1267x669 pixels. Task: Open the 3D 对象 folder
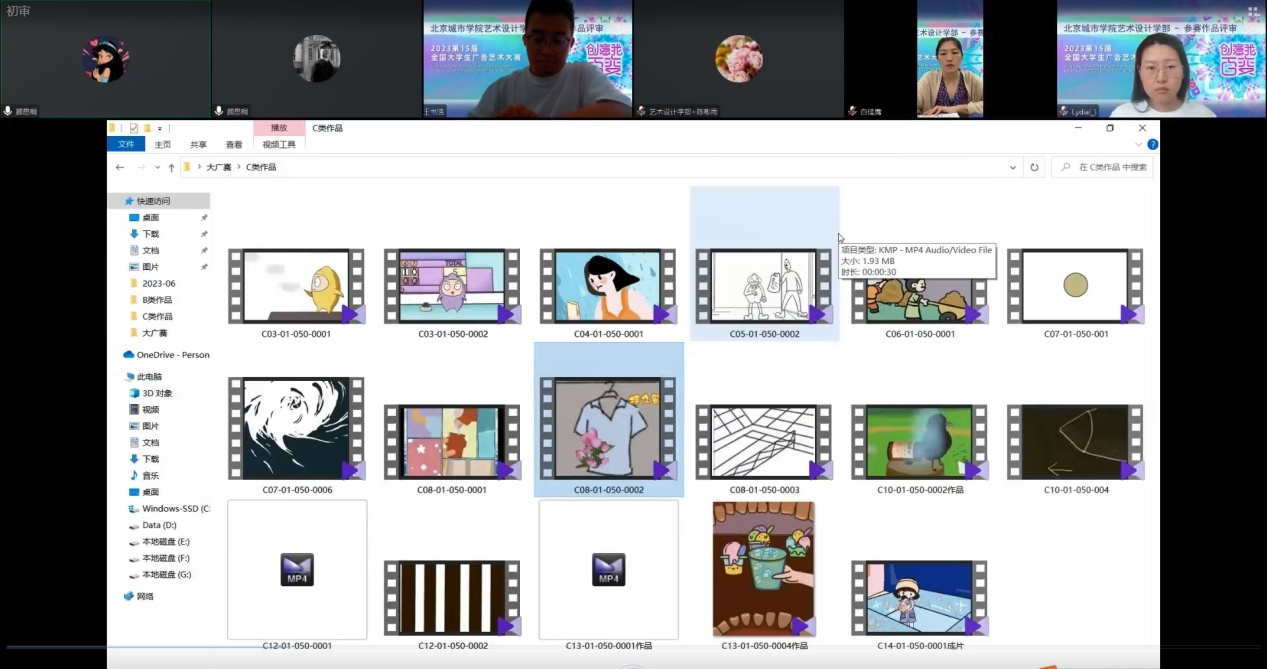click(156, 393)
